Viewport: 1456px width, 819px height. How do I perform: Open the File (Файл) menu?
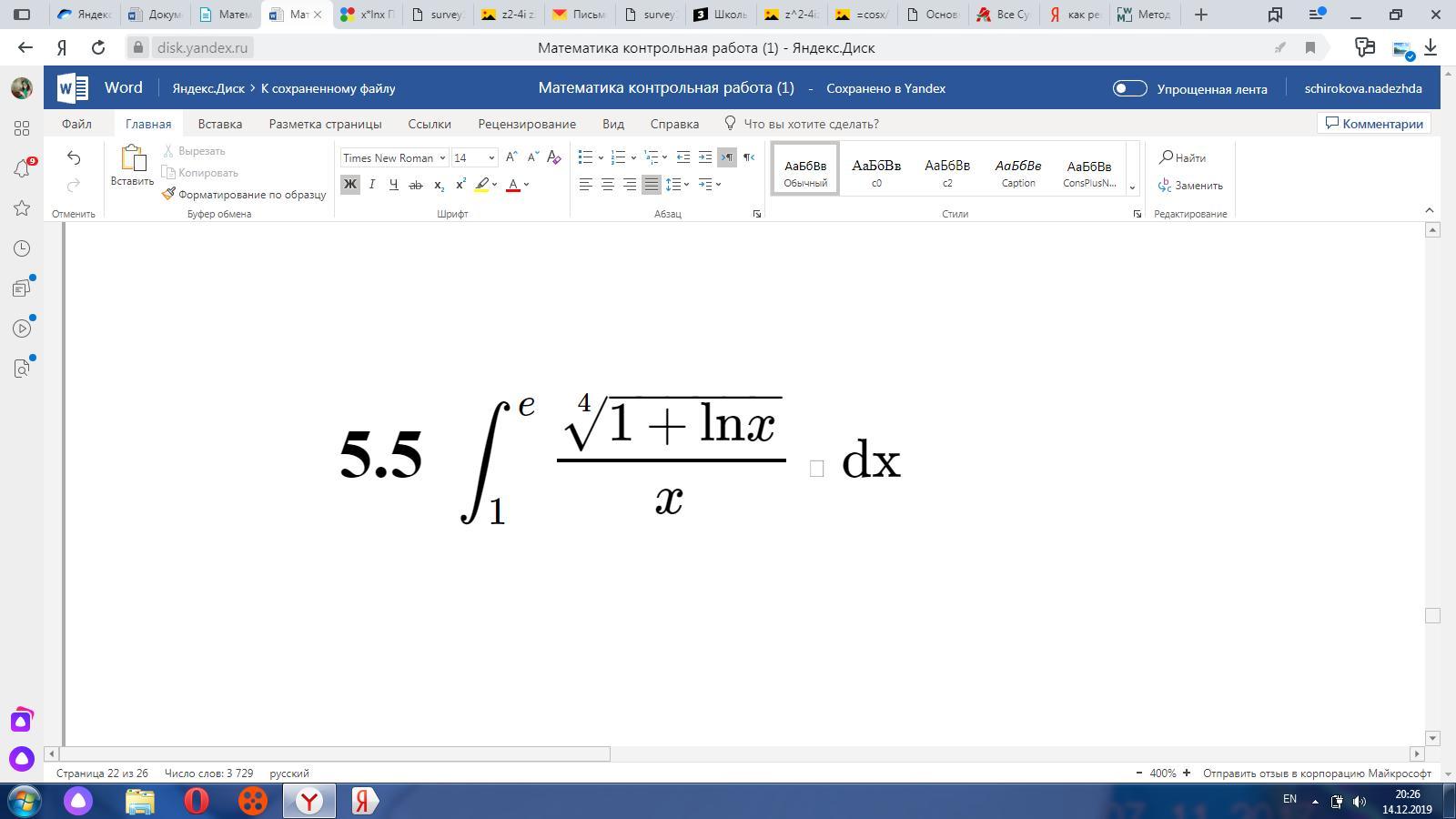(x=76, y=124)
